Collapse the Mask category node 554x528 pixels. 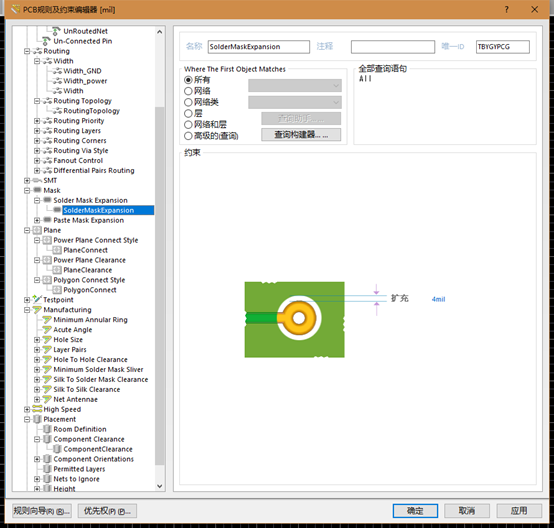tap(27, 190)
